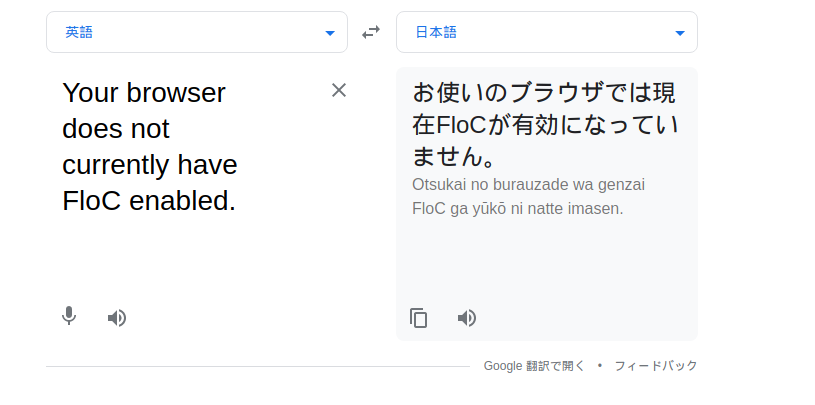This screenshot has width=815, height=405.
Task: Expand target language arrow beside 日本語
Action: [680, 33]
